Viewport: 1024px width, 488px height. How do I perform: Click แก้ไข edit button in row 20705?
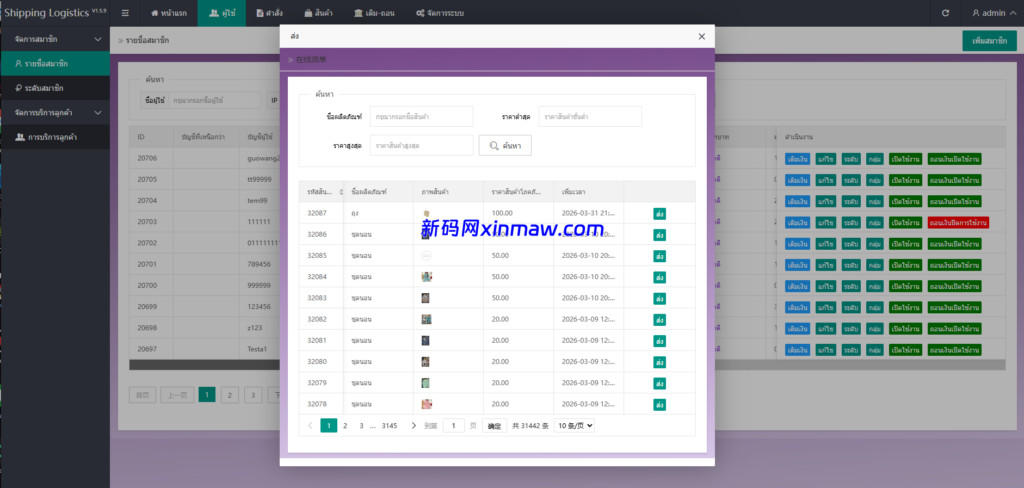[x=825, y=180]
